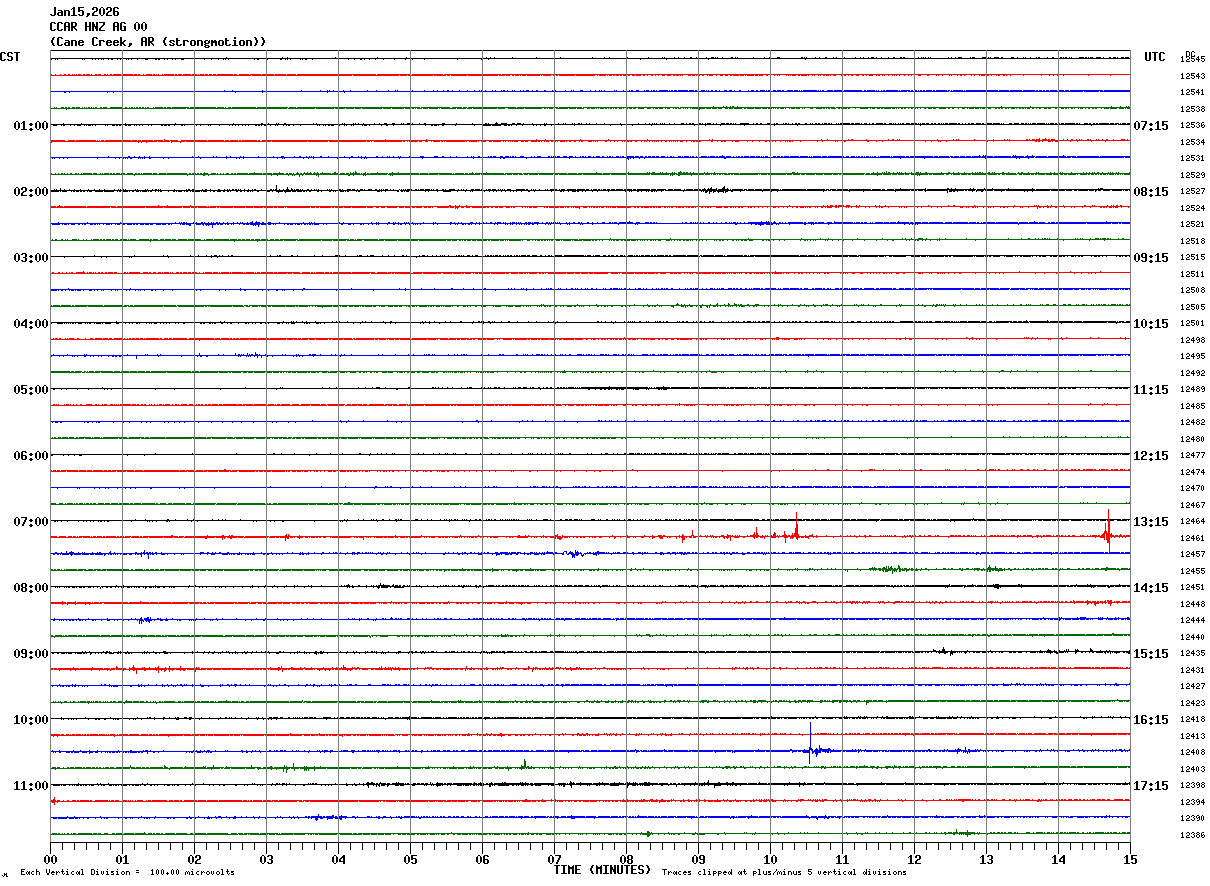Viewport: 1210px width, 886px height.
Task: Click the minute 15 tick label on bottom axis
Action: pyautogui.click(x=1130, y=859)
